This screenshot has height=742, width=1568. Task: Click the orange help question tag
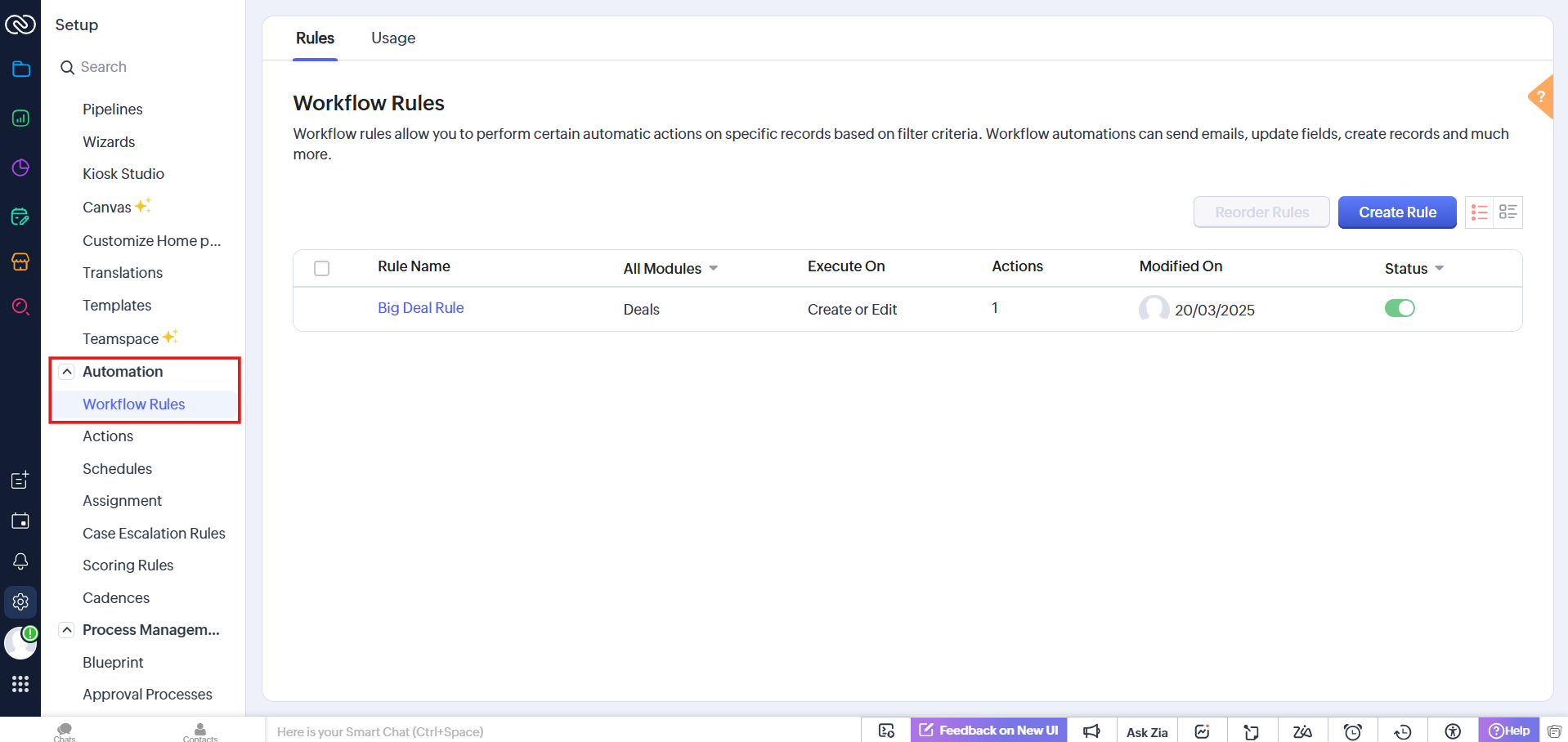click(1541, 96)
